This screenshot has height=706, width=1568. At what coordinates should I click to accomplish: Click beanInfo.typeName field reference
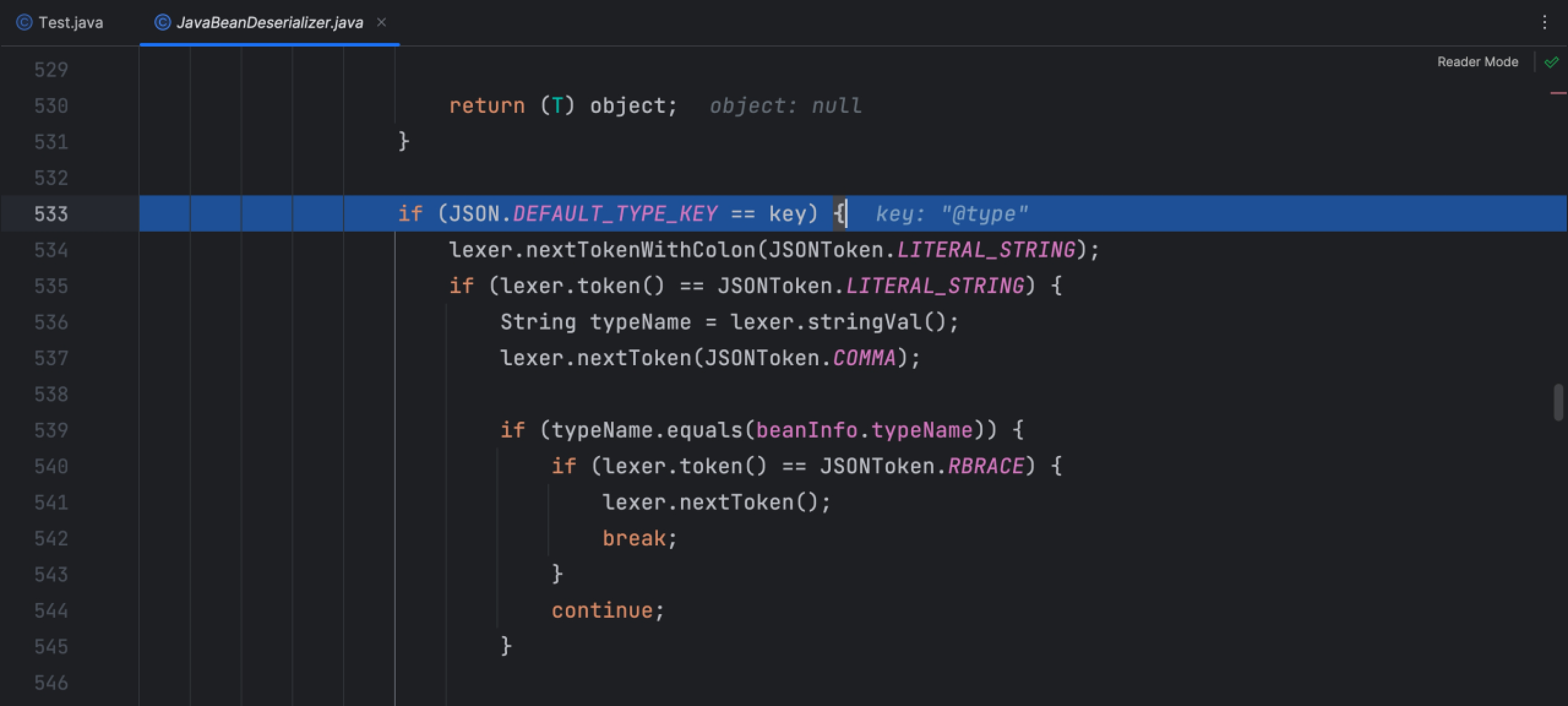[865, 430]
